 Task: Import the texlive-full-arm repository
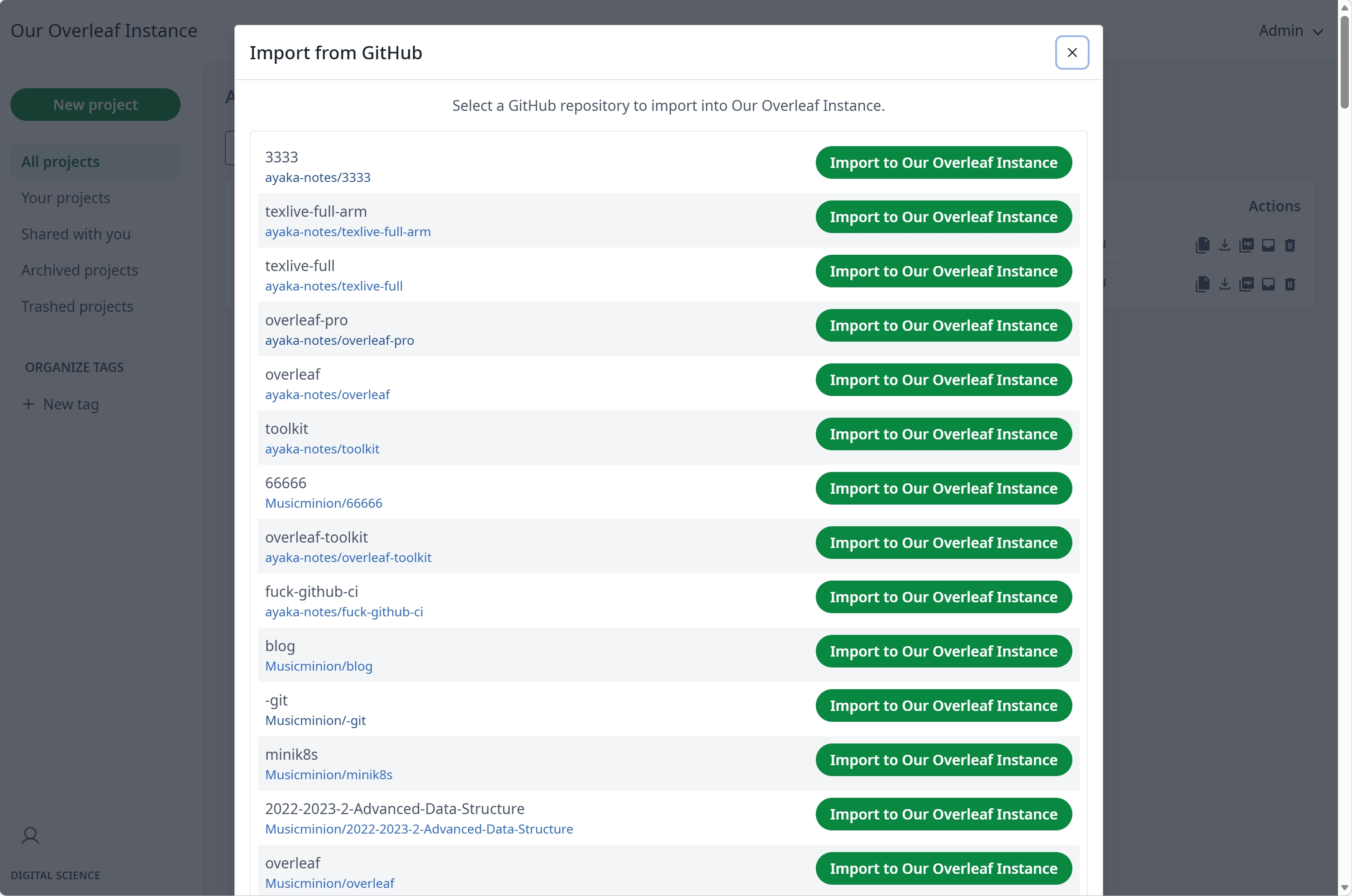click(x=943, y=217)
